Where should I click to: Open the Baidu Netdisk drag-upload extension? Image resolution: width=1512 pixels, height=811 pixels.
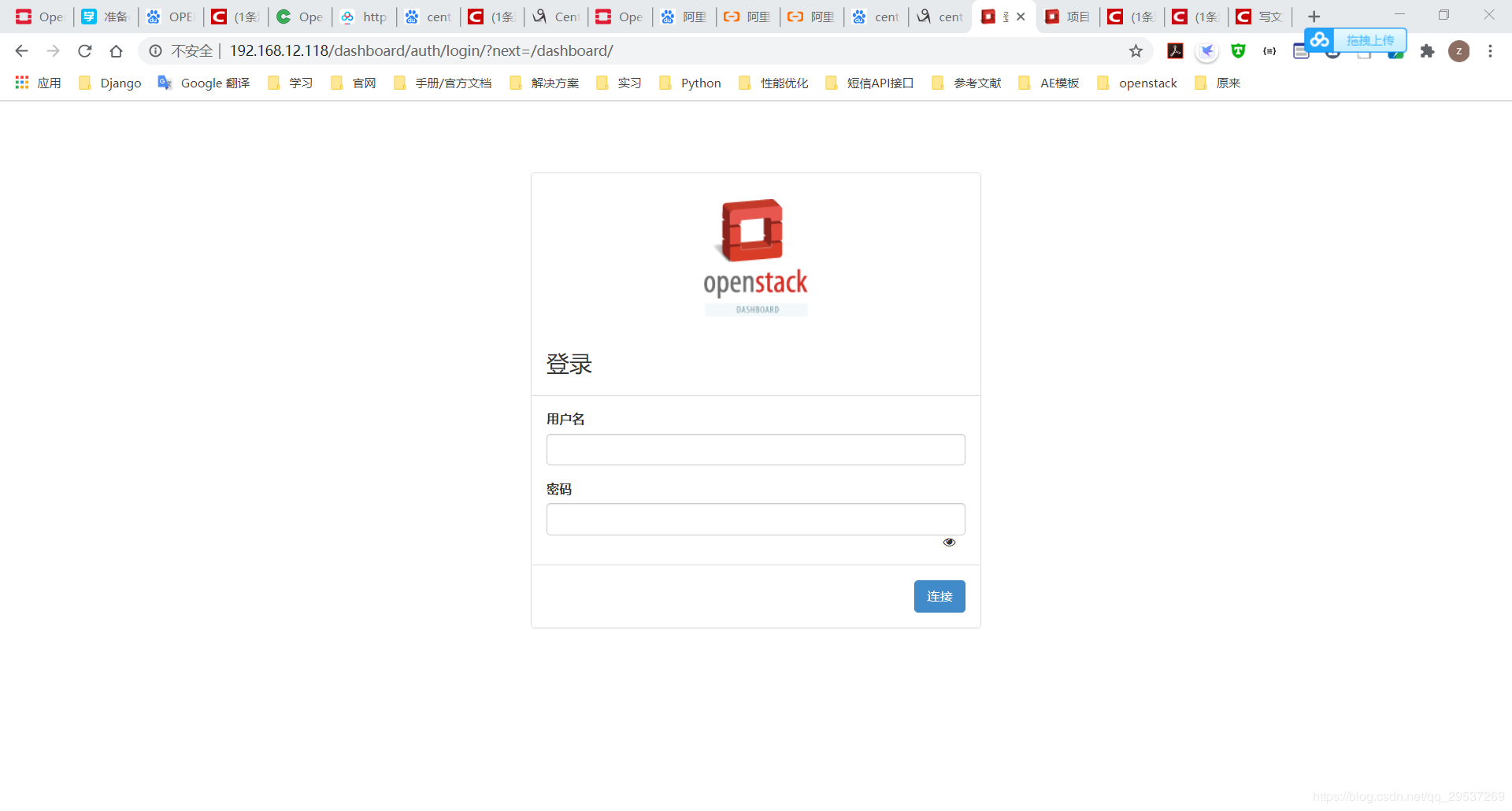tap(1318, 41)
